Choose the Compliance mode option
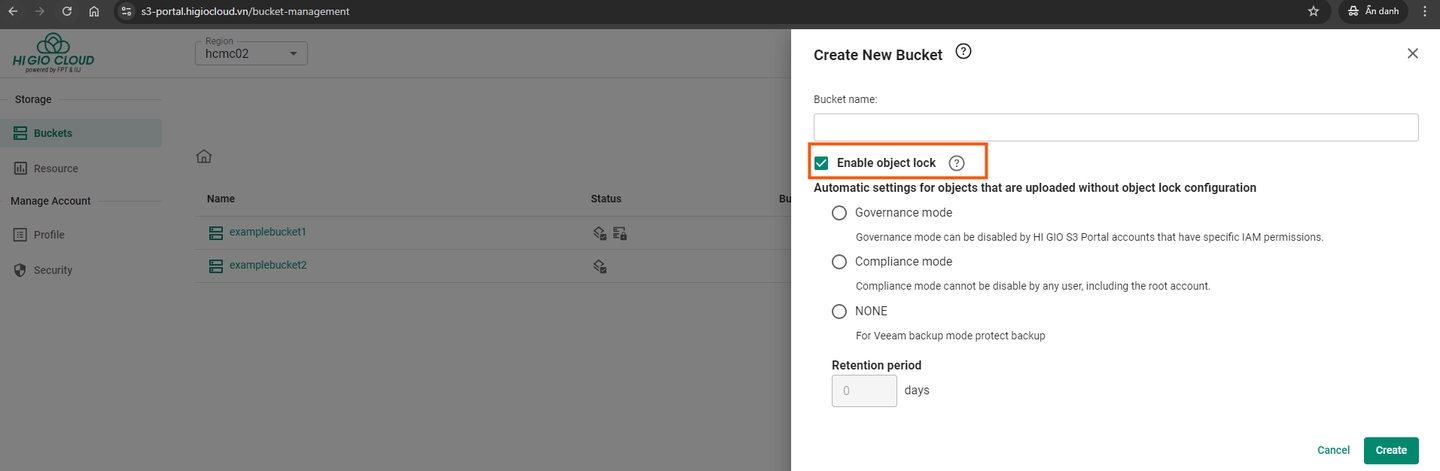This screenshot has width=1440, height=471. (x=840, y=262)
